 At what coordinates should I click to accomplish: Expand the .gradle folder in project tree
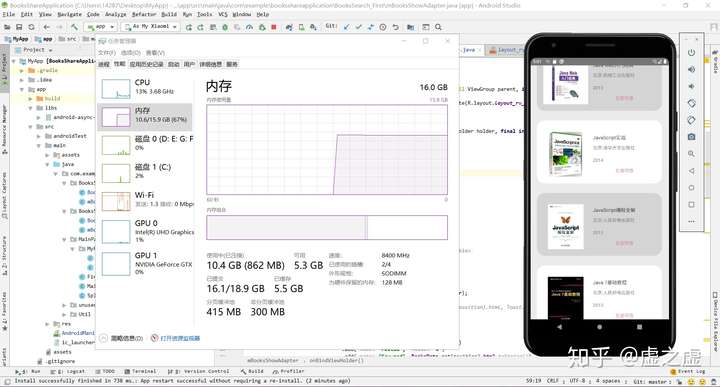click(x=22, y=71)
